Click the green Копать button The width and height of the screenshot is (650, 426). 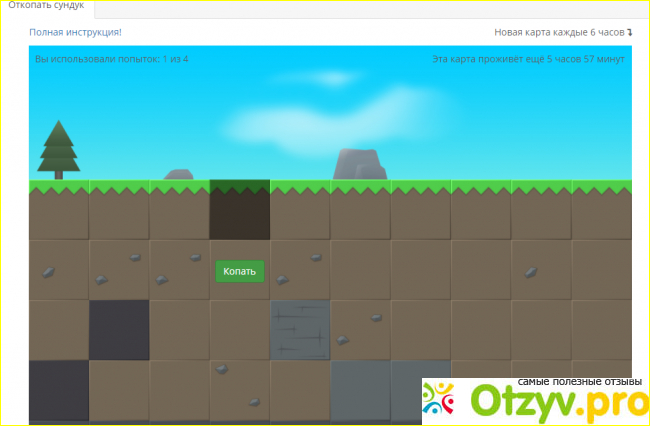click(x=240, y=271)
